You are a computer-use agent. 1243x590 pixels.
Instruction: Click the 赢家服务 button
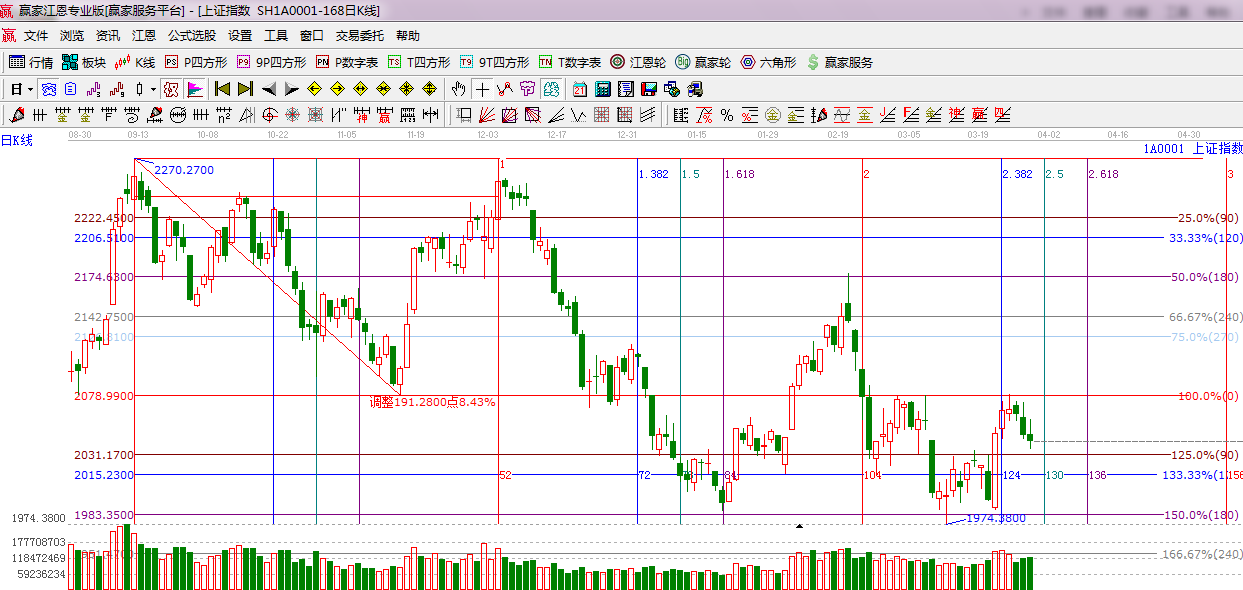839,62
